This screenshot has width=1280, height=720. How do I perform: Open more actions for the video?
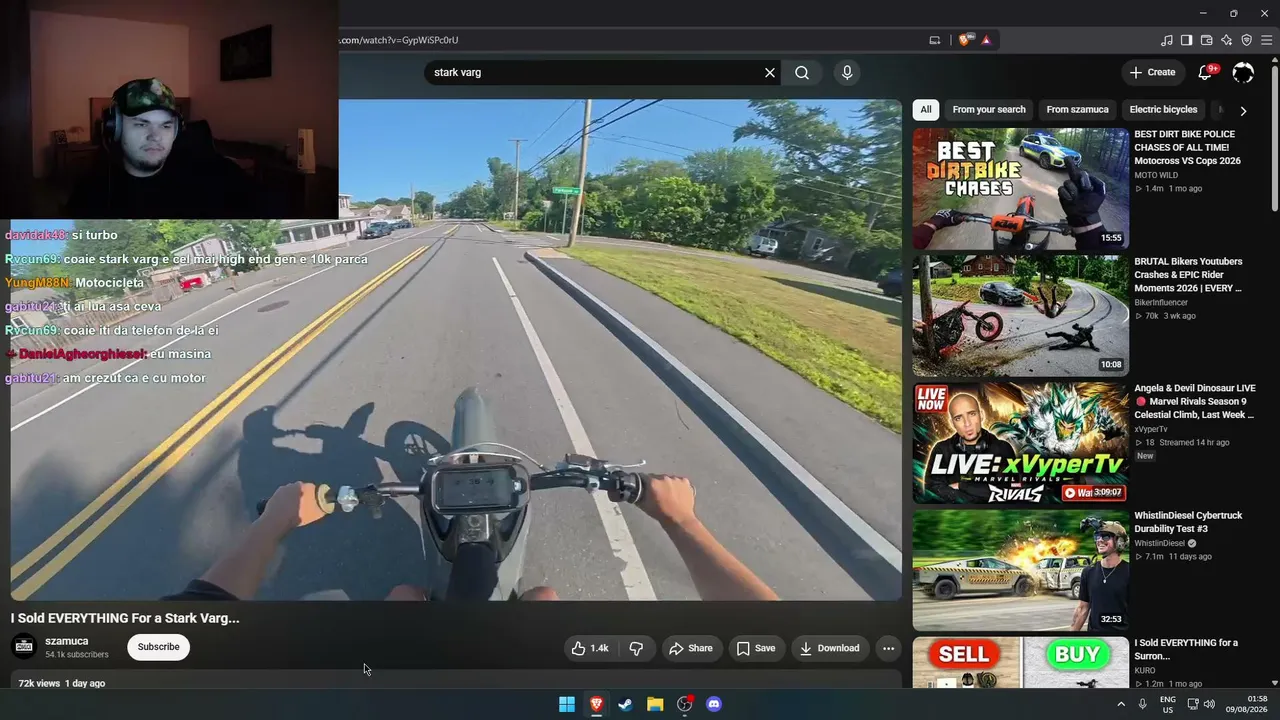888,648
